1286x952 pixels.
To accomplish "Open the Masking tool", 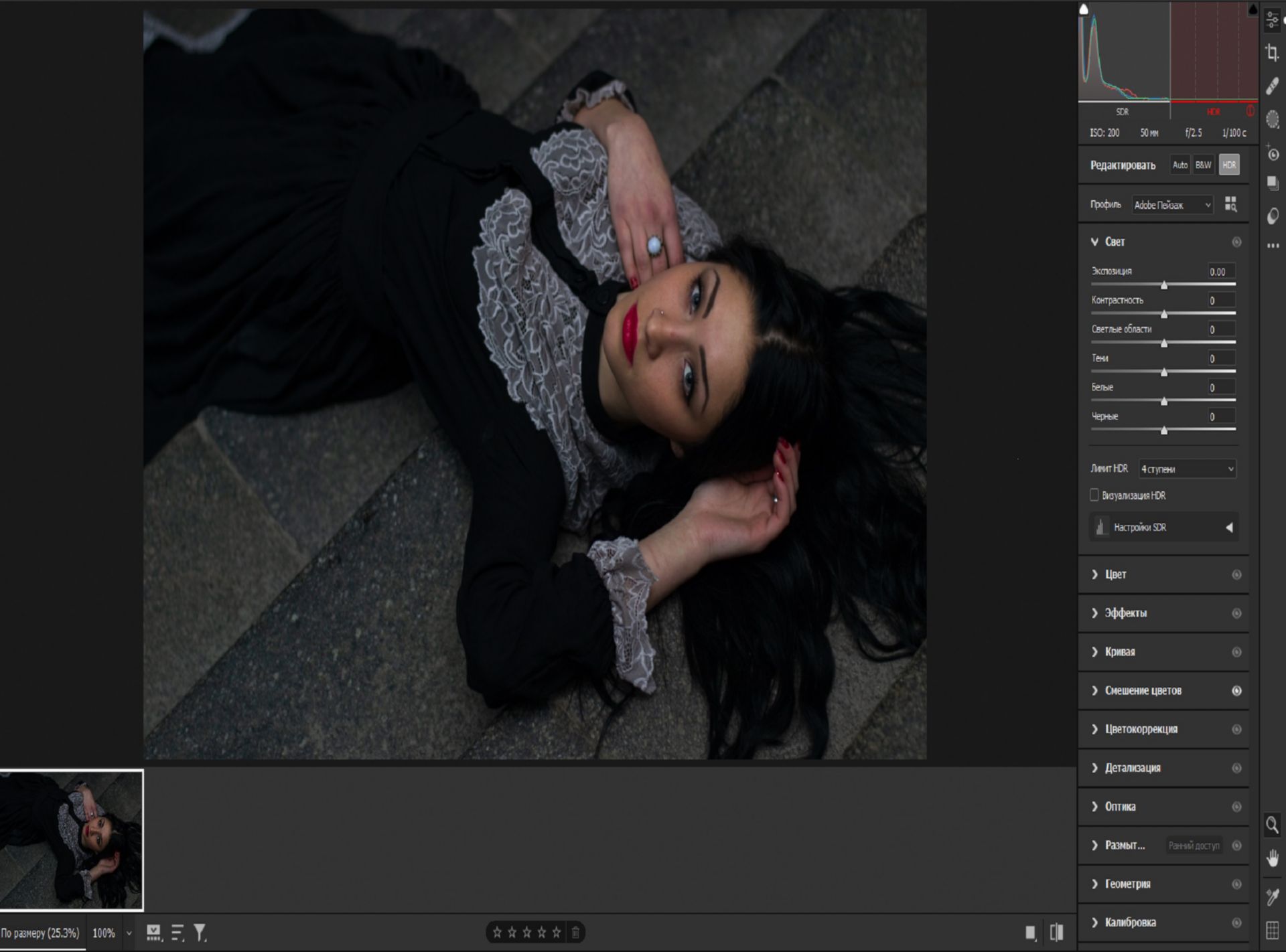I will coord(1273,119).
